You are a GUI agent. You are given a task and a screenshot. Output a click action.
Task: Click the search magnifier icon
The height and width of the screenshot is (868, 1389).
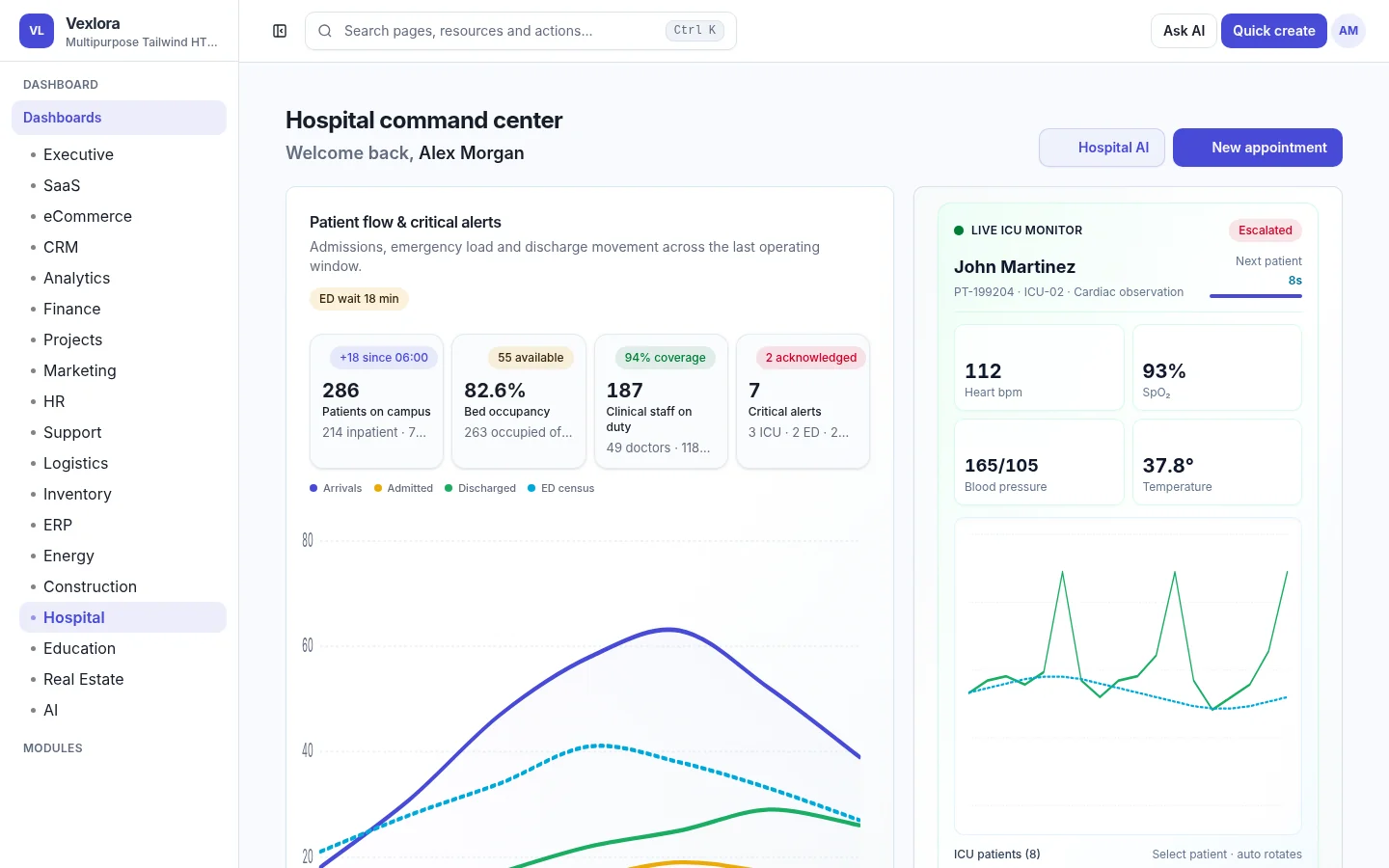[x=325, y=31]
